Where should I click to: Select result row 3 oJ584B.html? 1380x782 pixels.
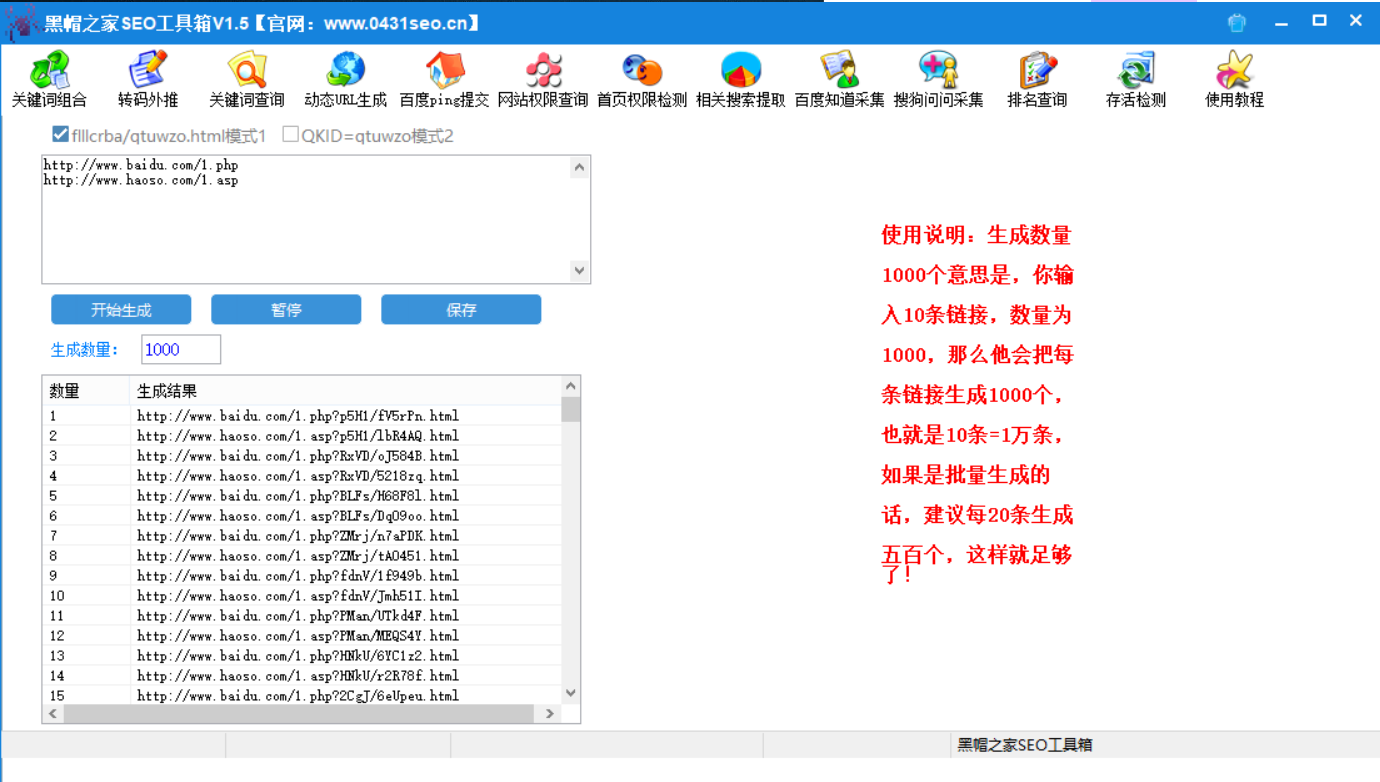302,456
